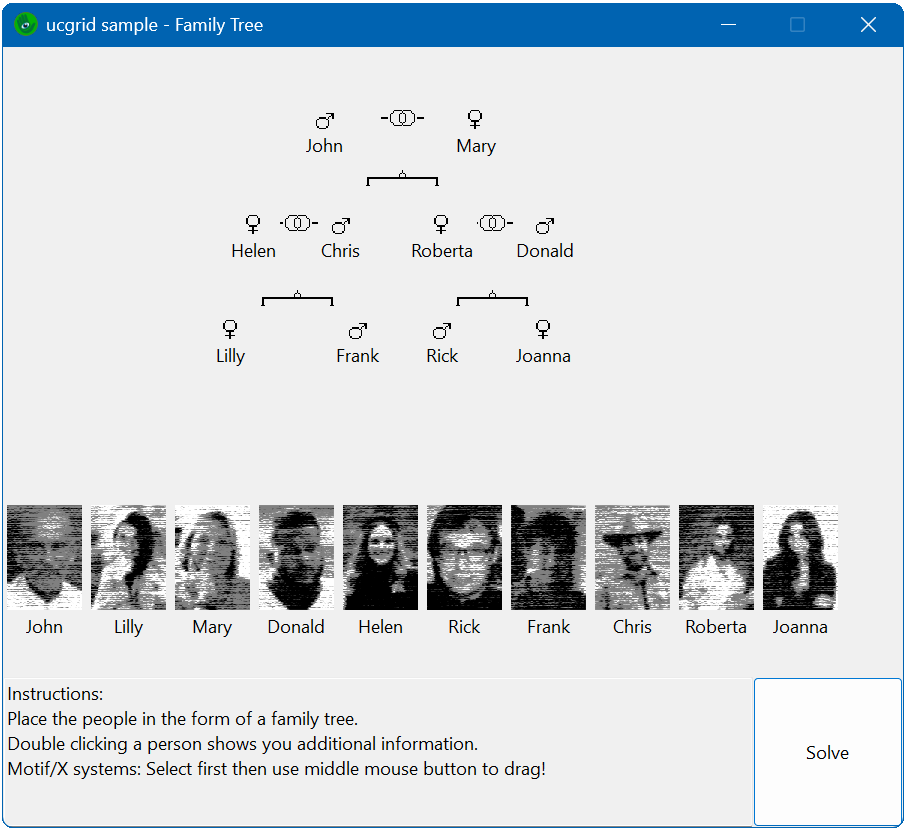This screenshot has height=830, width=907.
Task: Click the female symbol above Joanna in tree
Action: click(543, 329)
